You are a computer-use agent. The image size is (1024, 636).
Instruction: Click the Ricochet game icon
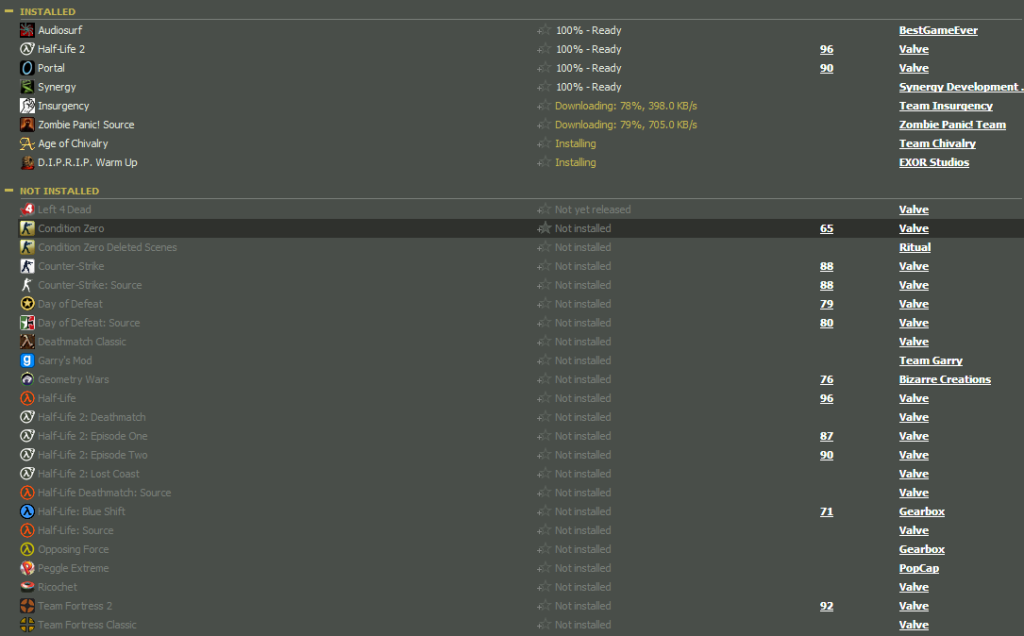[x=27, y=588]
